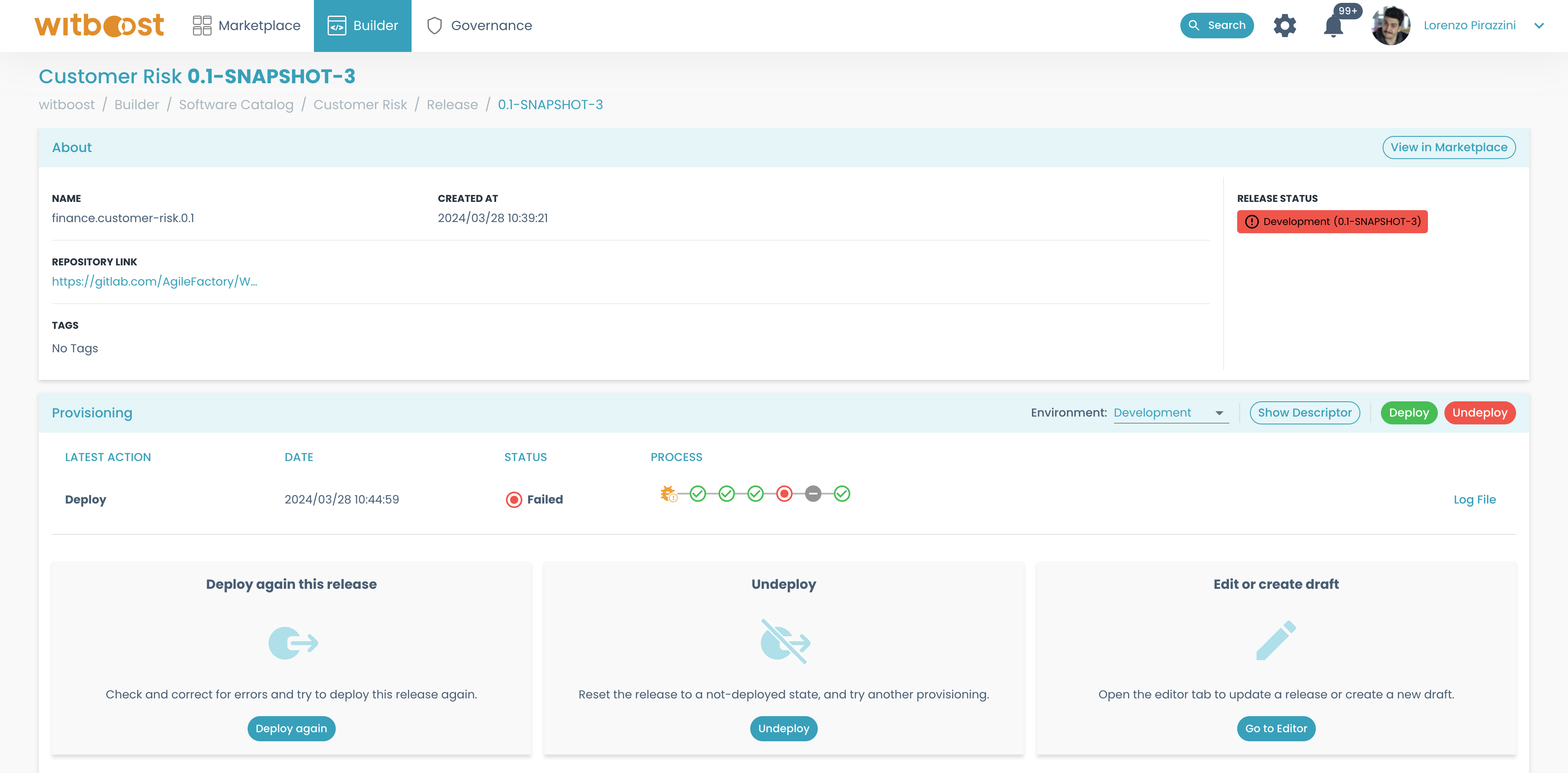Expand the user menu chevron
The height and width of the screenshot is (773, 1568).
pyautogui.click(x=1539, y=26)
